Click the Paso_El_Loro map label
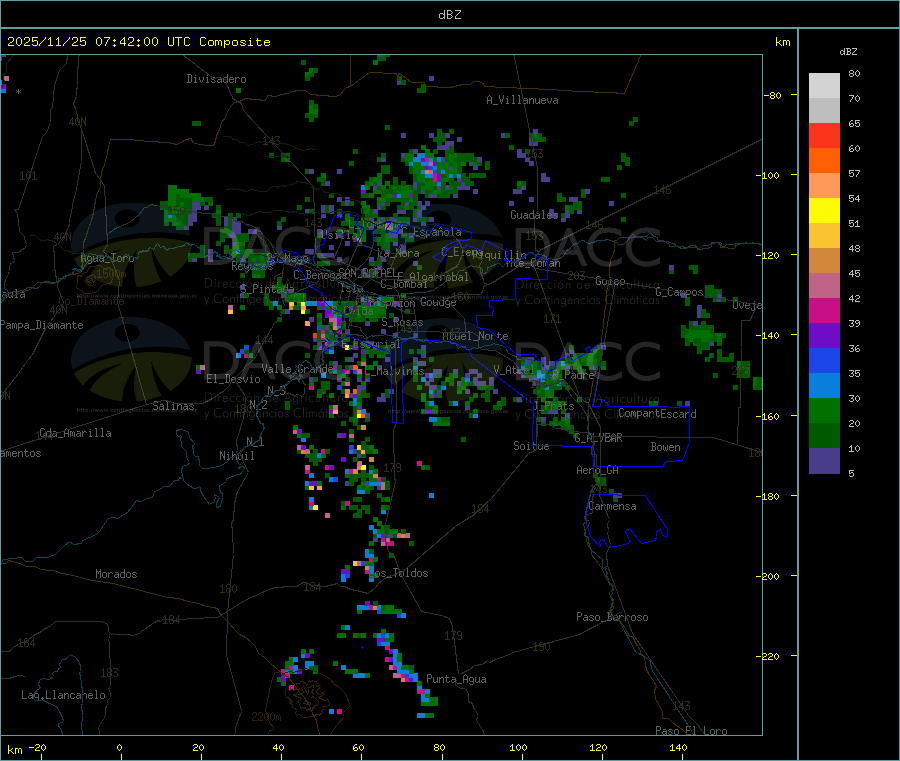900x761 pixels. click(x=691, y=731)
